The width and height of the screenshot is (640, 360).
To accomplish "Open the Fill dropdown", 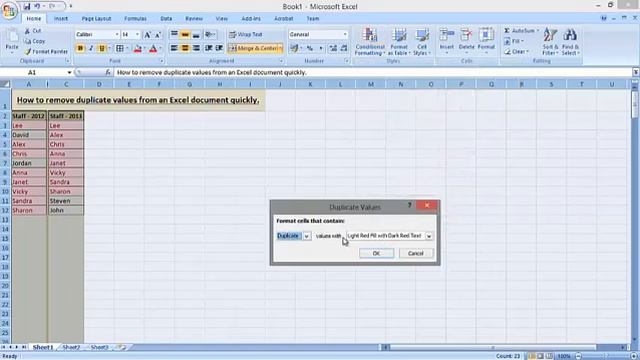I will pyautogui.click(x=514, y=41).
